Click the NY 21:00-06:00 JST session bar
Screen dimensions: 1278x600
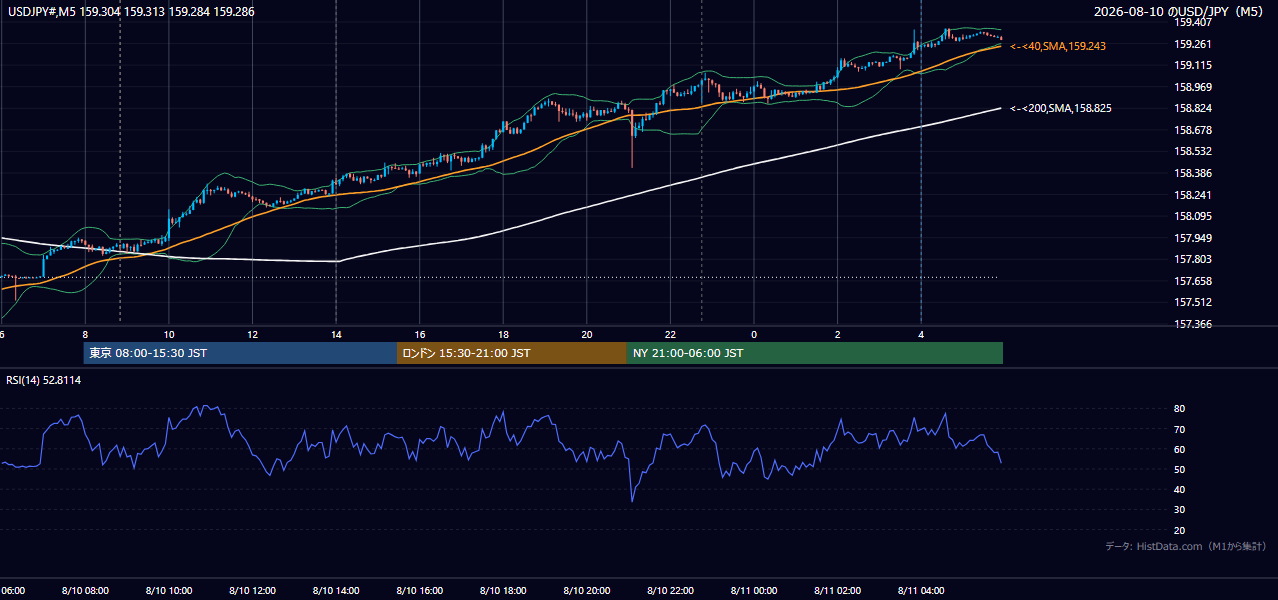point(815,353)
